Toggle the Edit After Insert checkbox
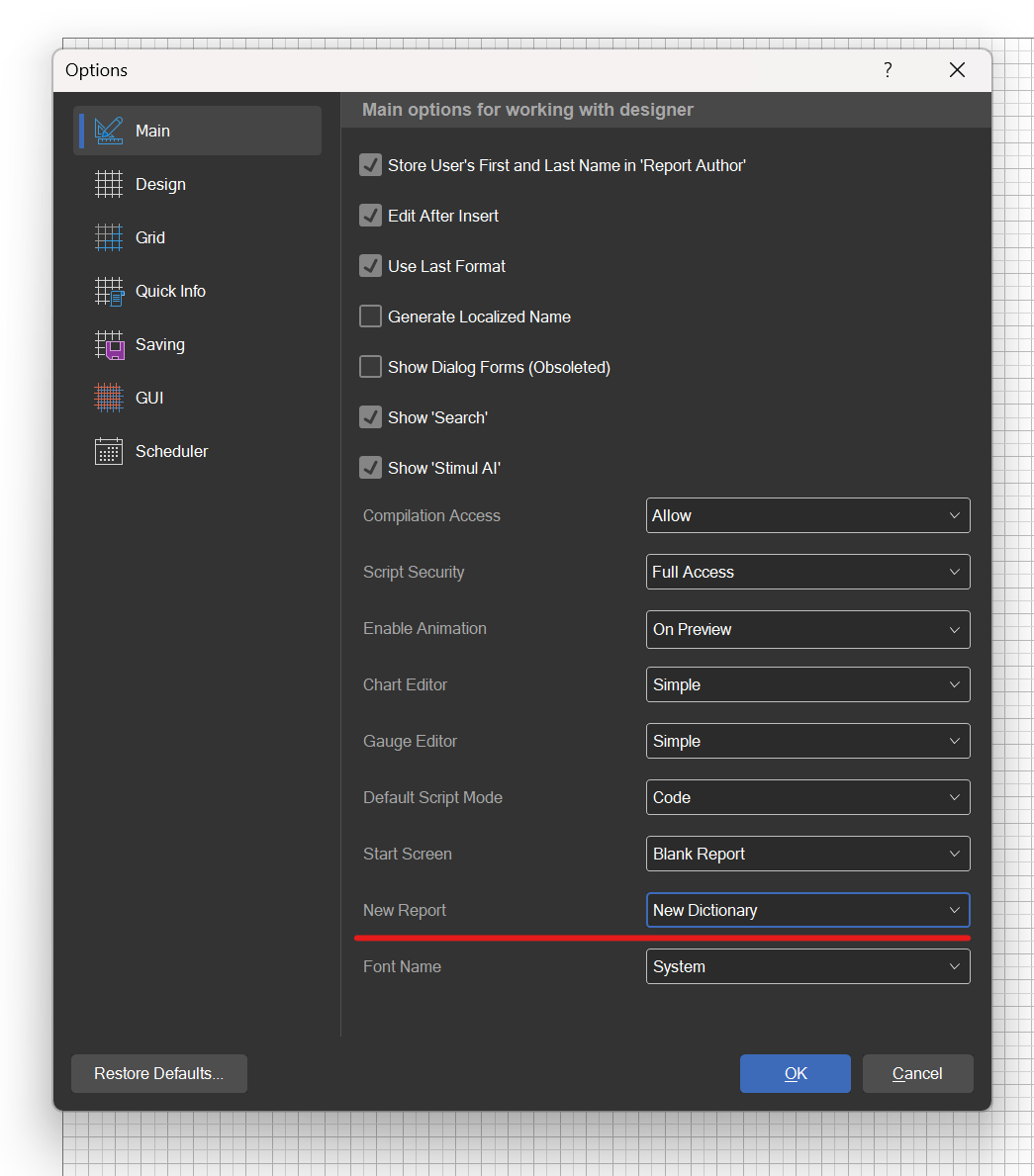Image resolution: width=1034 pixels, height=1176 pixels. click(x=371, y=216)
